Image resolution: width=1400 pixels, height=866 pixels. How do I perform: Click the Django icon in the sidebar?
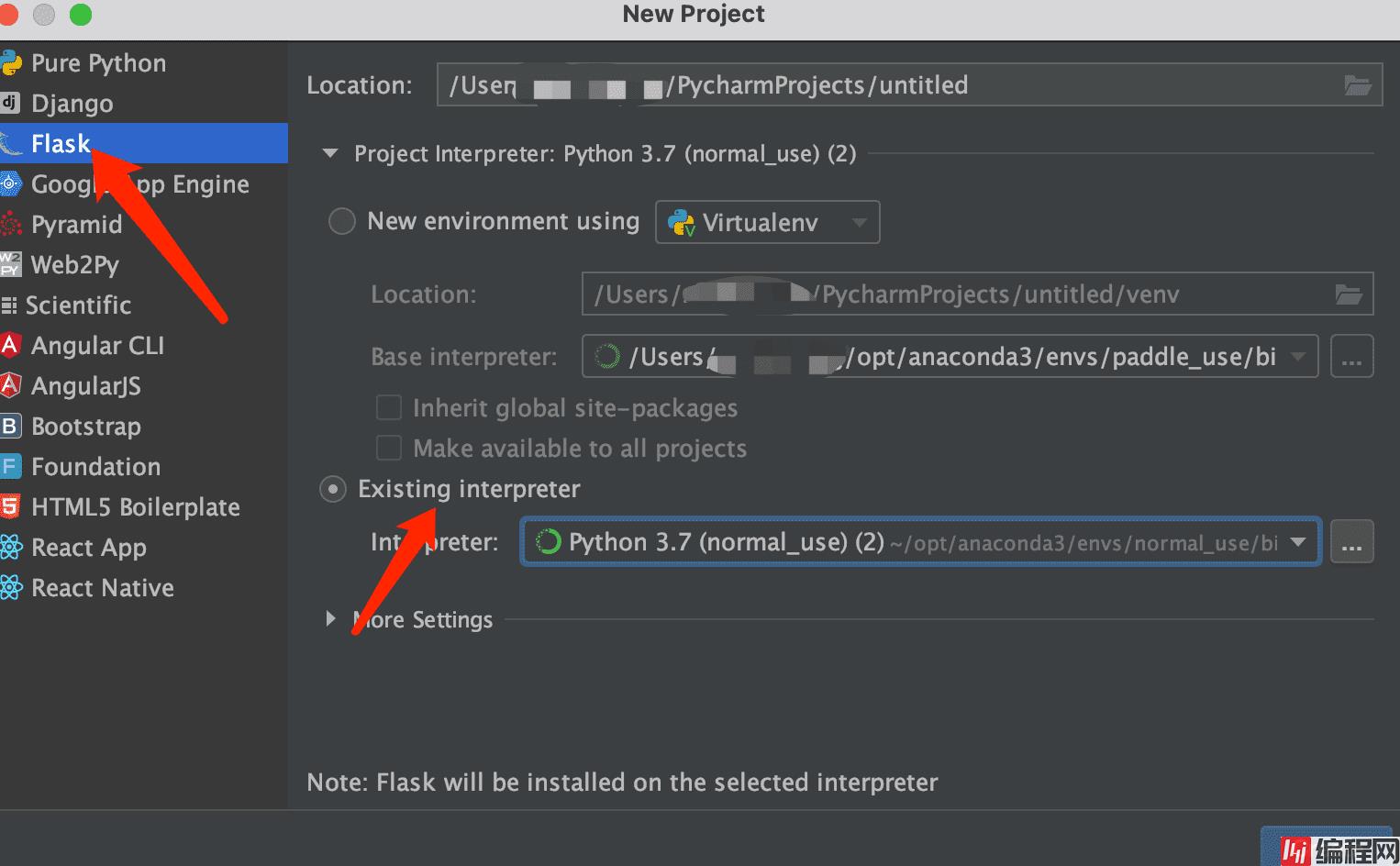pyautogui.click(x=10, y=103)
